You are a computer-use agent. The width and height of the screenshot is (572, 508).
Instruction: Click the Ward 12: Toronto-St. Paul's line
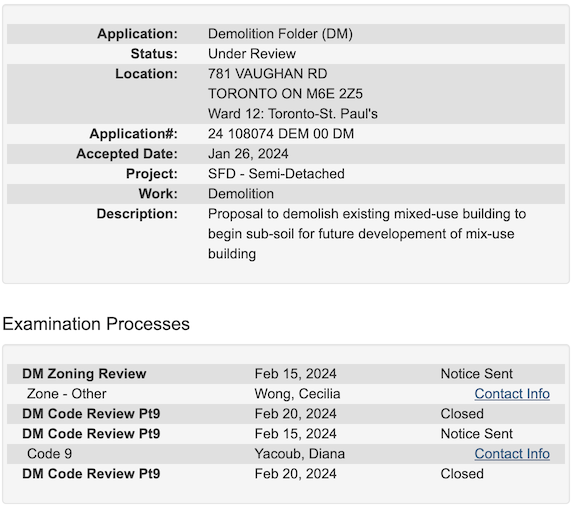click(293, 114)
